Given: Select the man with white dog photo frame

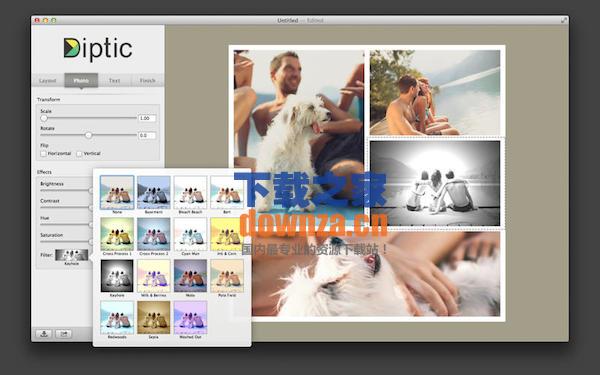Looking at the screenshot, I should pyautogui.click(x=299, y=138).
